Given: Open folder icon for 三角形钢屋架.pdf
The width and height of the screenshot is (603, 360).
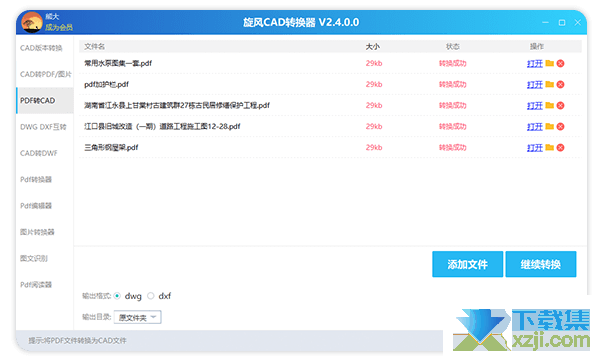Looking at the screenshot, I should pos(550,147).
